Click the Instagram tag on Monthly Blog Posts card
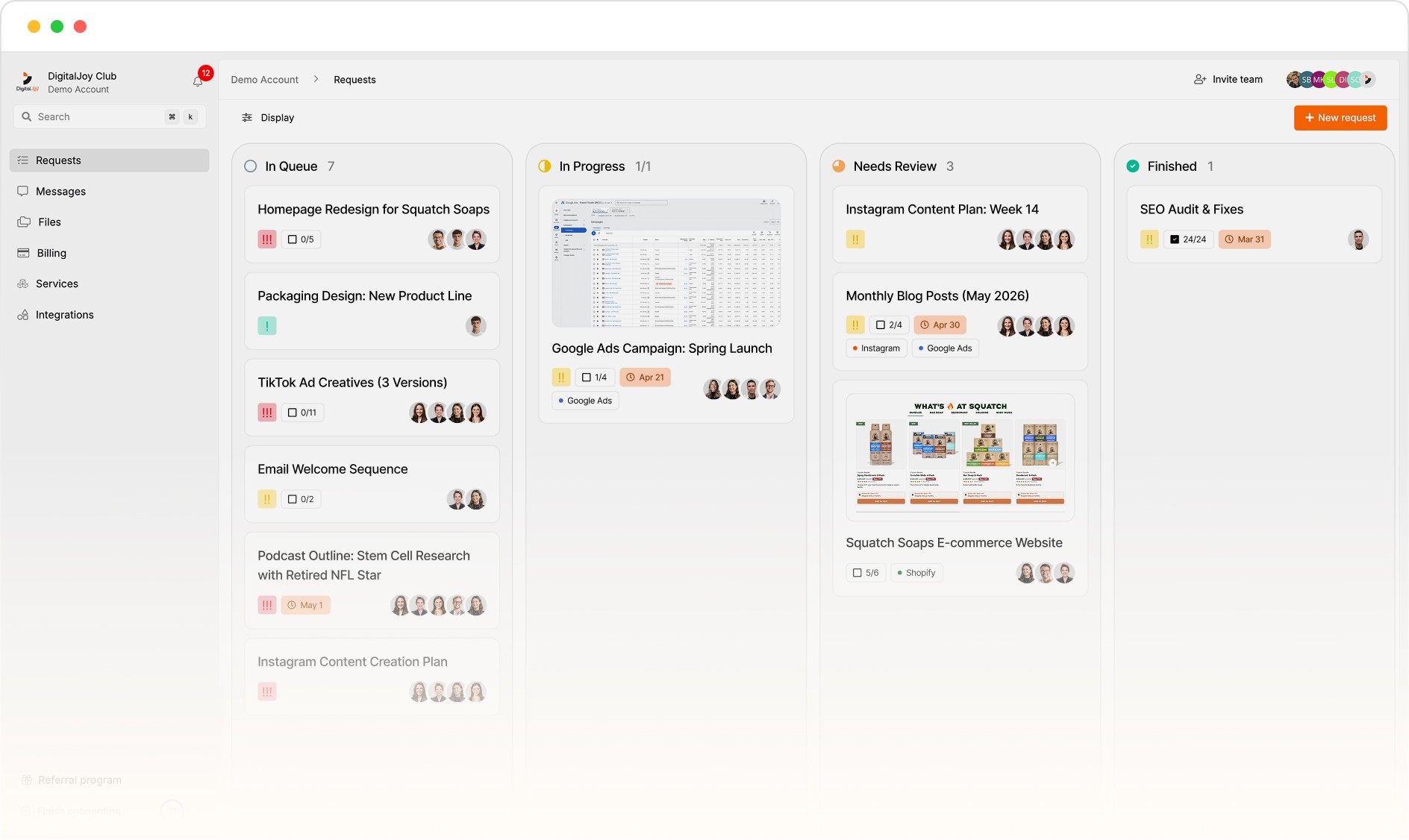The height and width of the screenshot is (840, 1409). [876, 348]
